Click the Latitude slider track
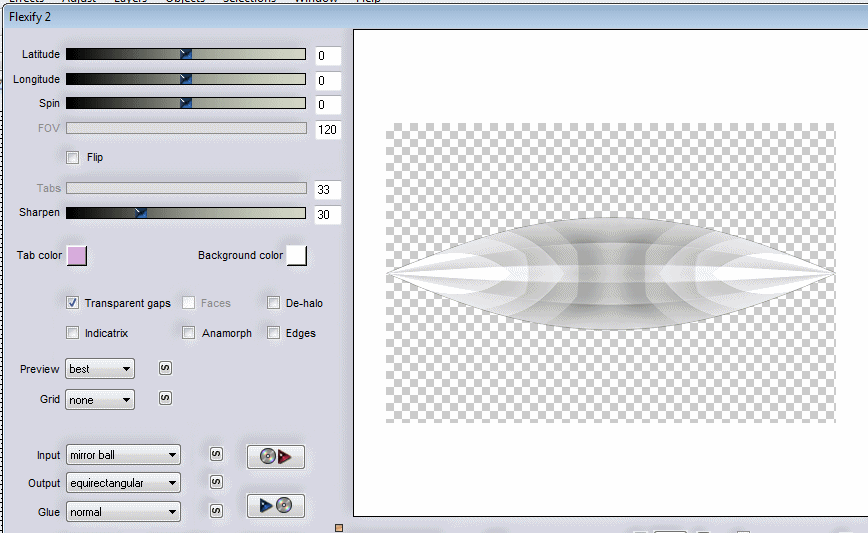868x533 pixels. 186,54
